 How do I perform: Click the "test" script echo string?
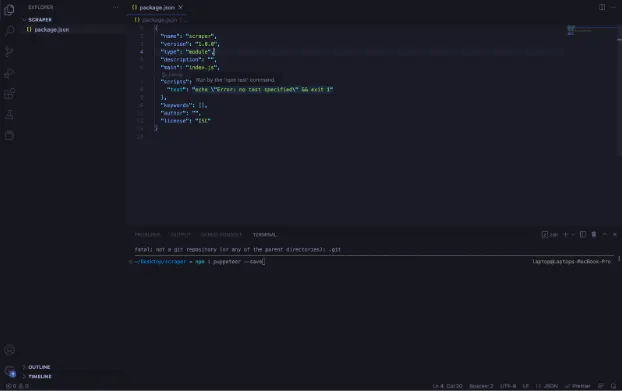coord(262,90)
